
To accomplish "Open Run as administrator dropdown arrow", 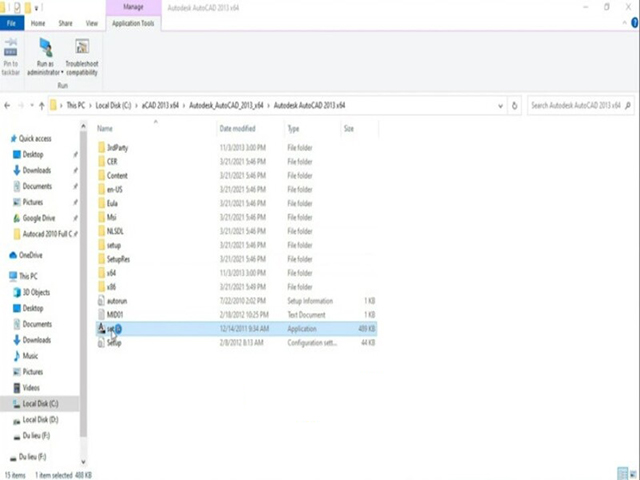I will (x=62, y=73).
